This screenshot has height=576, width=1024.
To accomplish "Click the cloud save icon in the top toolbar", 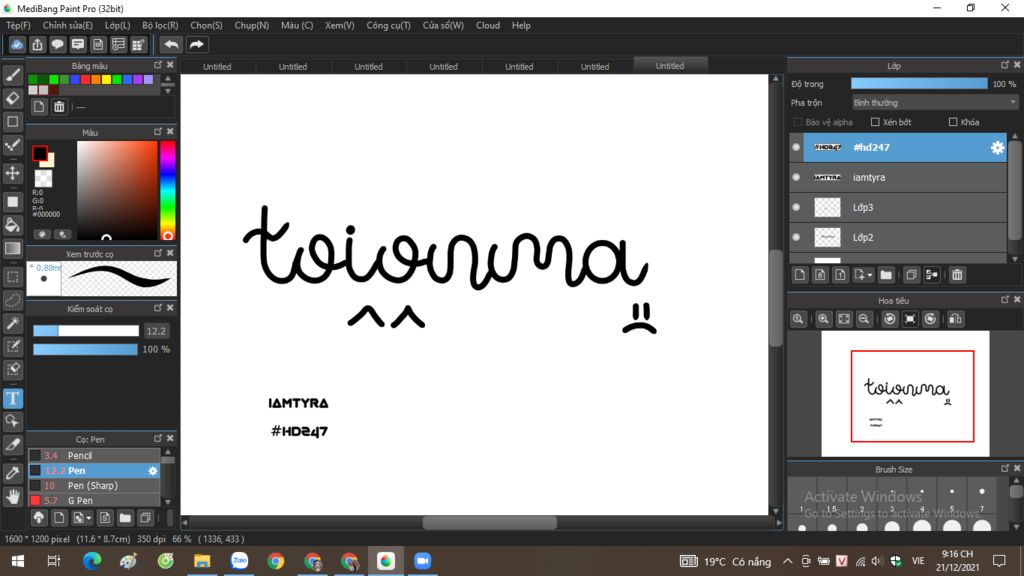I will [x=17, y=44].
